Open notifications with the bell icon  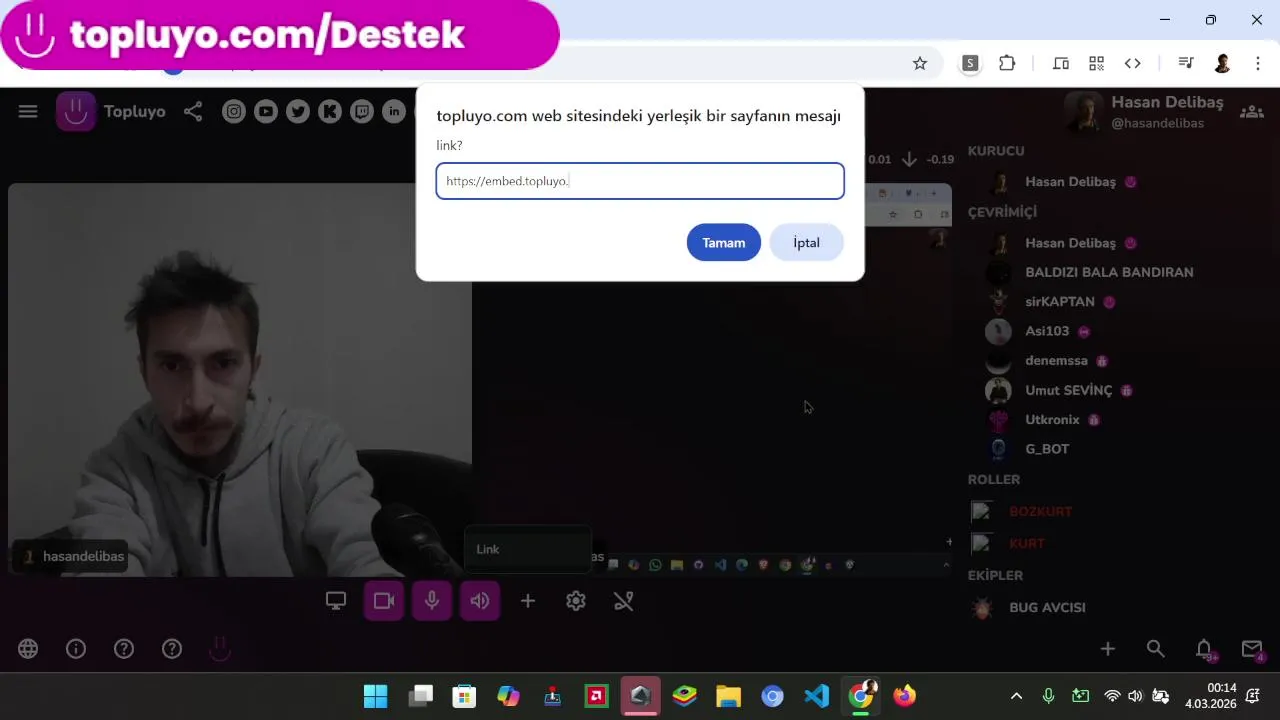click(1205, 649)
